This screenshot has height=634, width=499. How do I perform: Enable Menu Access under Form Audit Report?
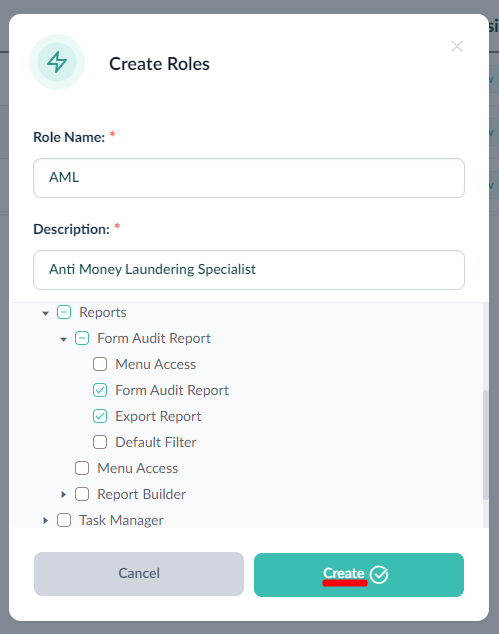pyautogui.click(x=100, y=364)
